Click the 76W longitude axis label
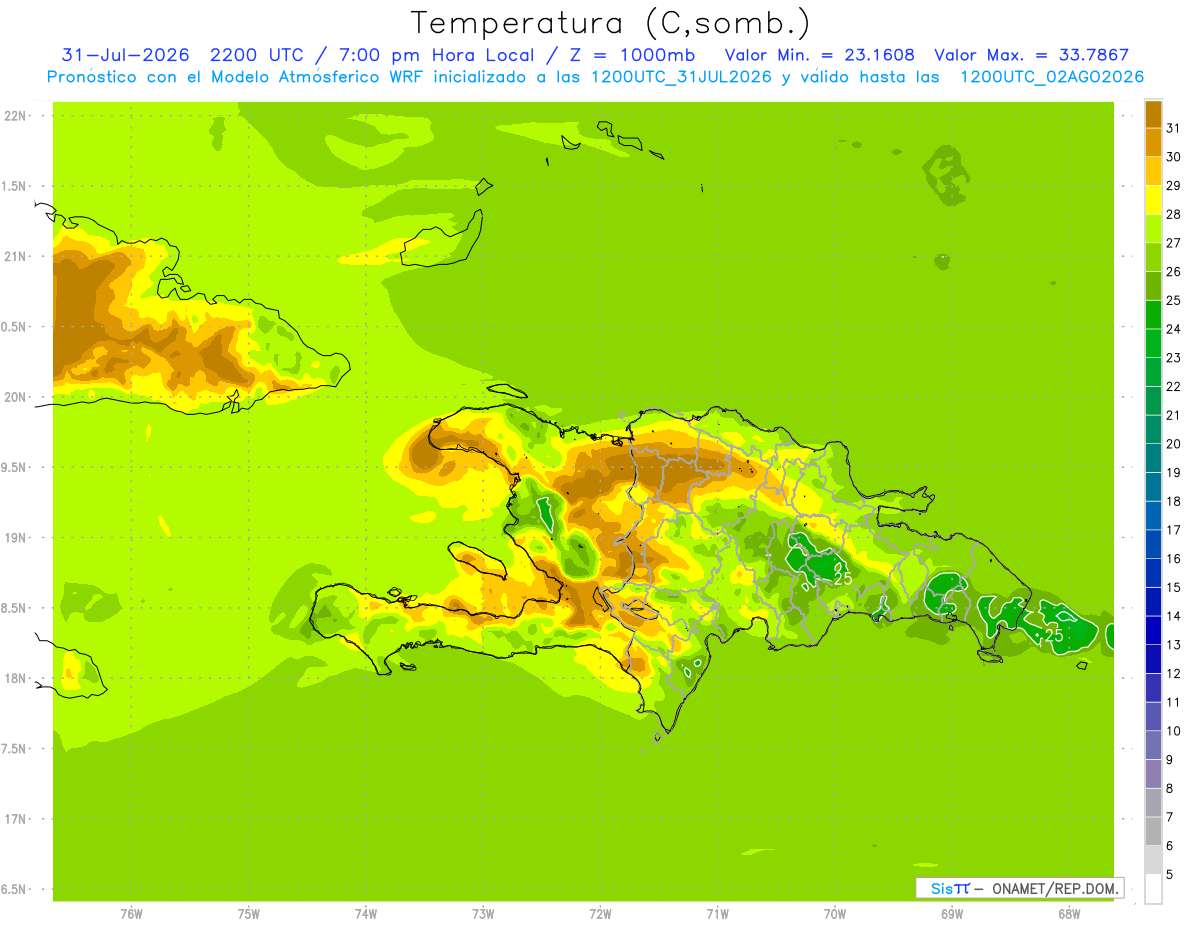The image size is (1200, 927). [x=131, y=913]
